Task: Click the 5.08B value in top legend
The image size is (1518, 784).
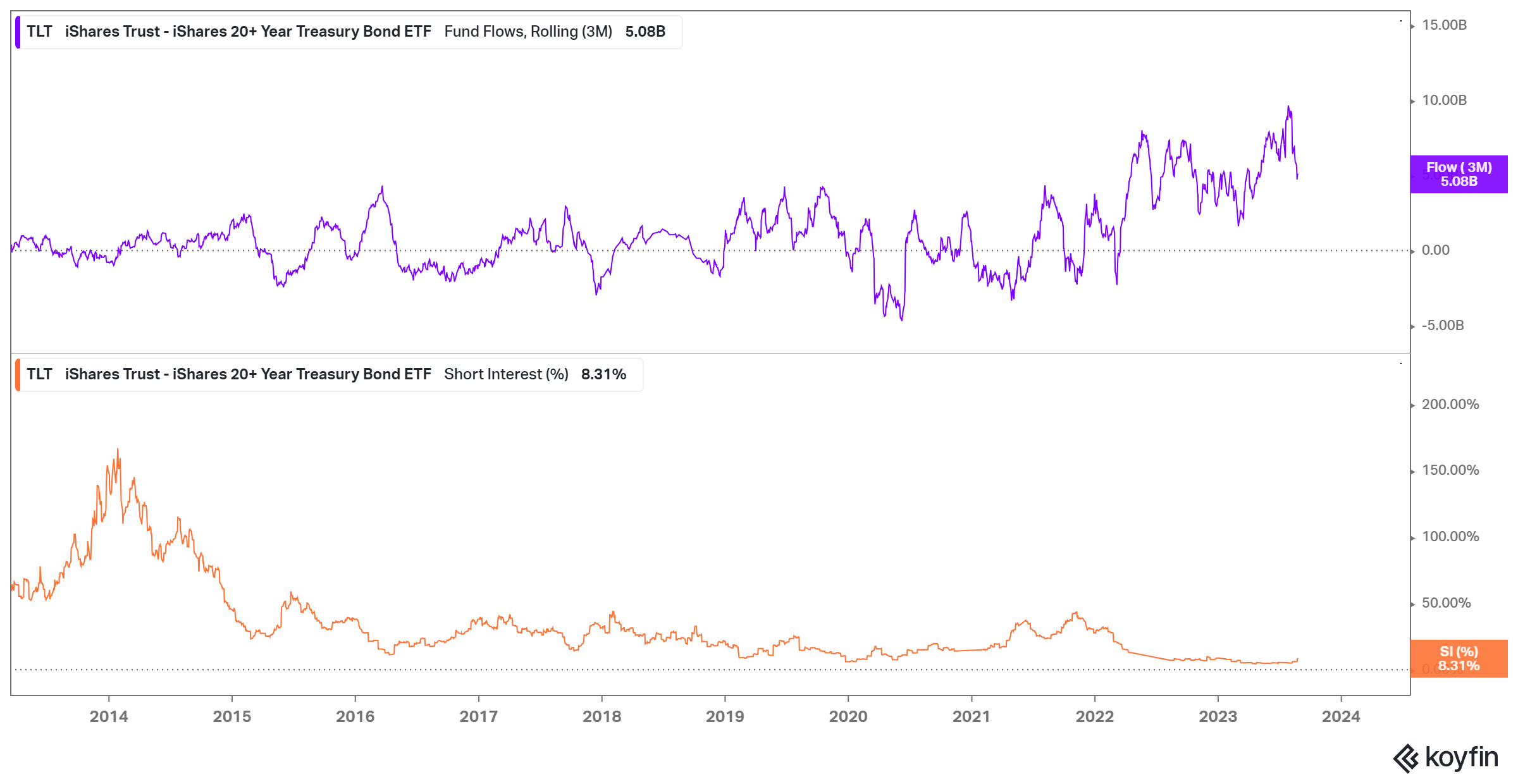Action: [645, 32]
